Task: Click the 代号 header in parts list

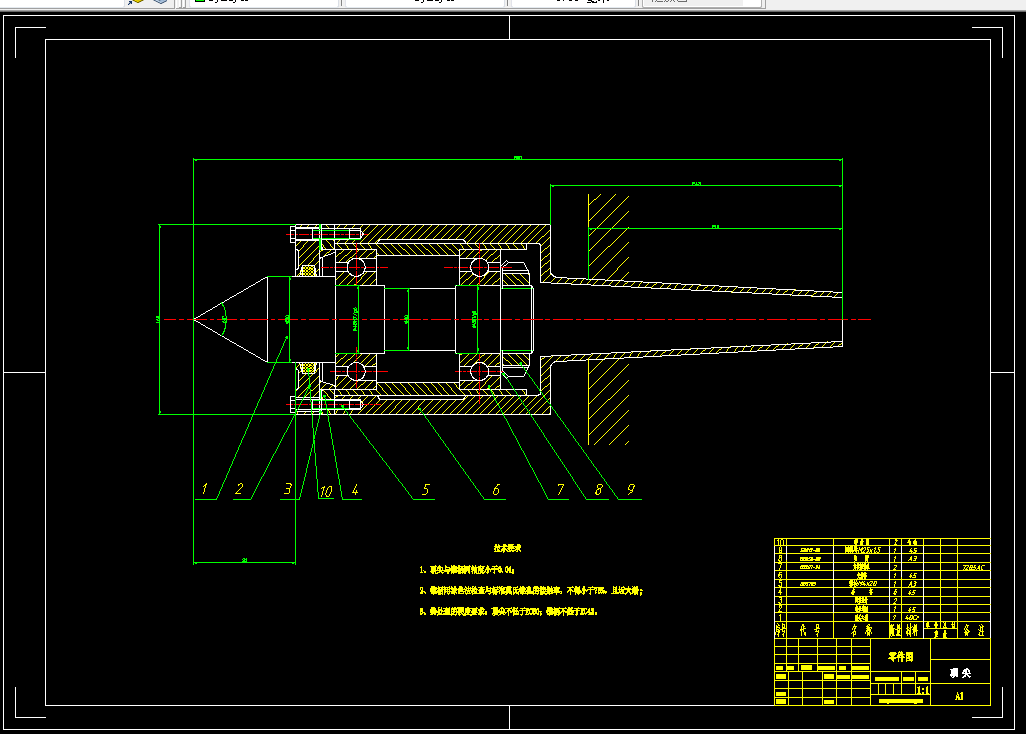Action: pos(809,631)
